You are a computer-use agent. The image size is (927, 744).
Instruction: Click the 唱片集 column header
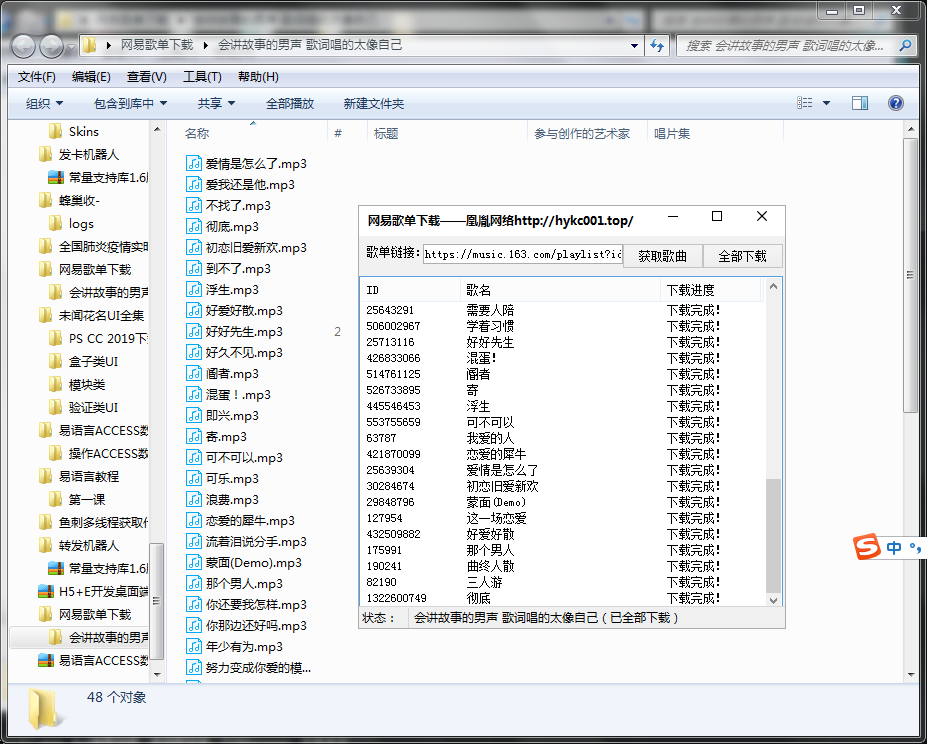click(672, 134)
